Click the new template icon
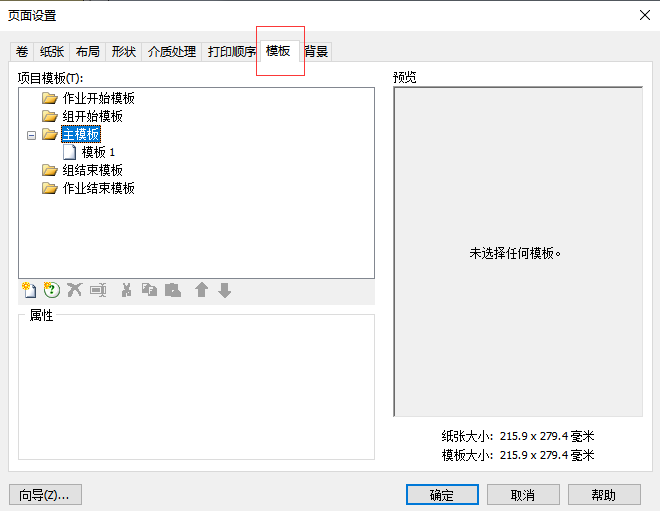The height and width of the screenshot is (511, 660). click(29, 290)
